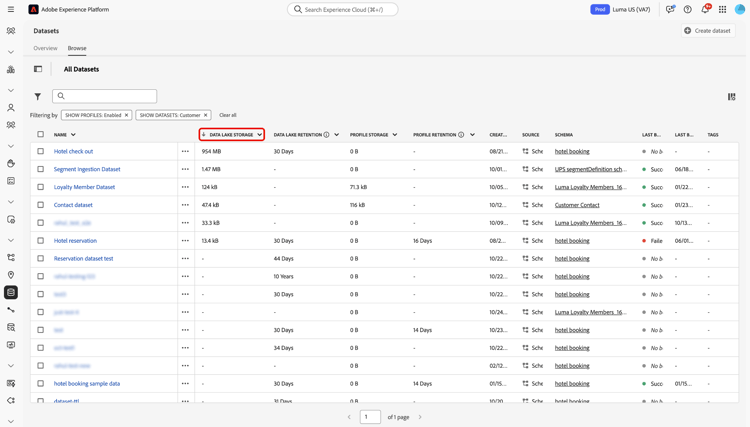Viewport: 750px width, 427px height.
Task: Click the dataset search input box
Action: [104, 96]
